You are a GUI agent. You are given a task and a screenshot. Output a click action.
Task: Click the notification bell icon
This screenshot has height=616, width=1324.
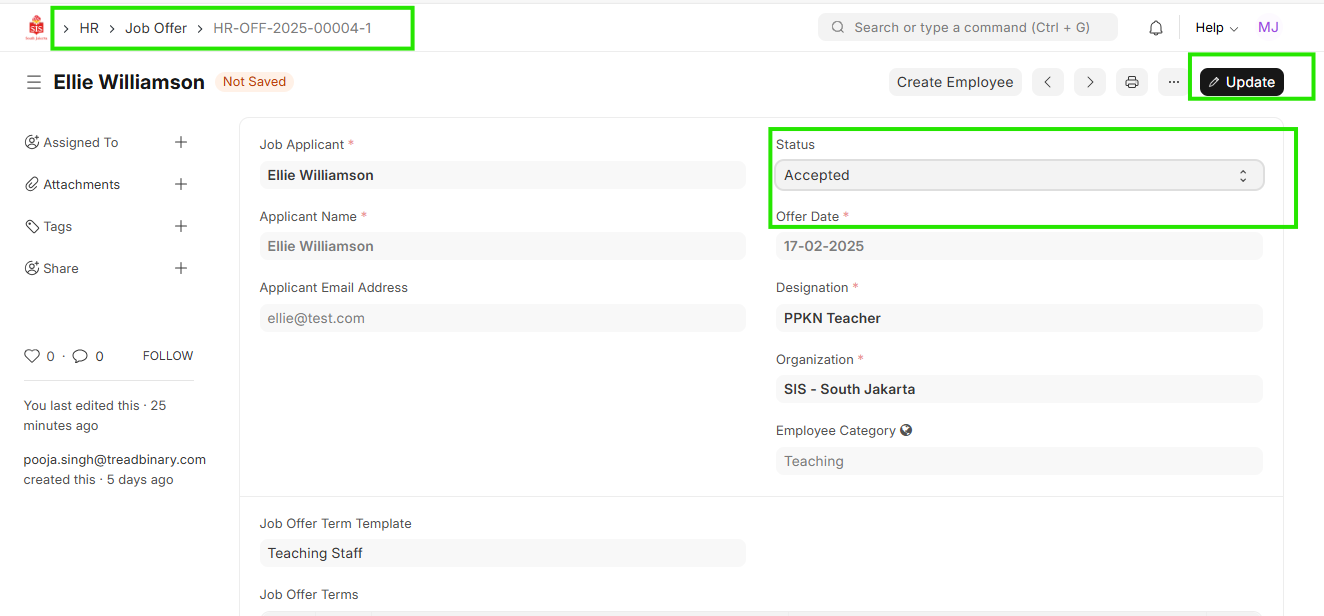pyautogui.click(x=1156, y=28)
